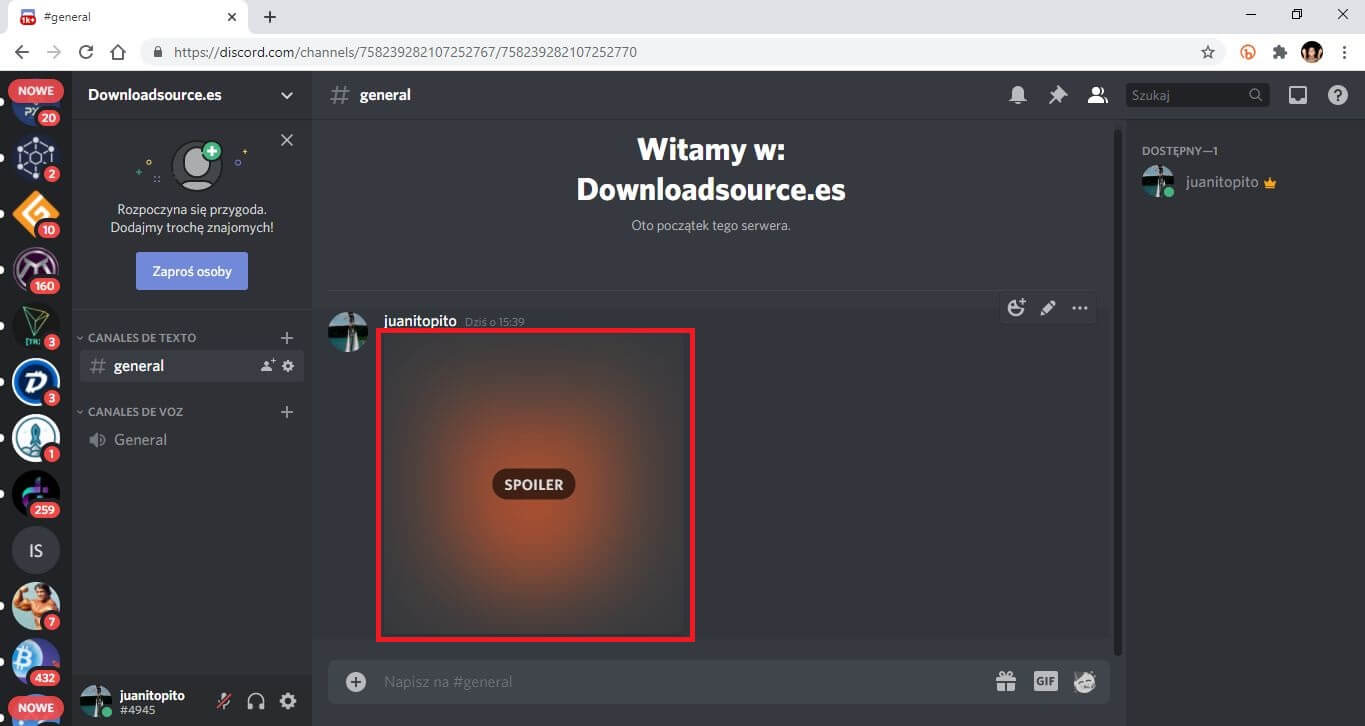The width and height of the screenshot is (1365, 726).
Task: Open the server with 10 notifications
Action: (36, 214)
